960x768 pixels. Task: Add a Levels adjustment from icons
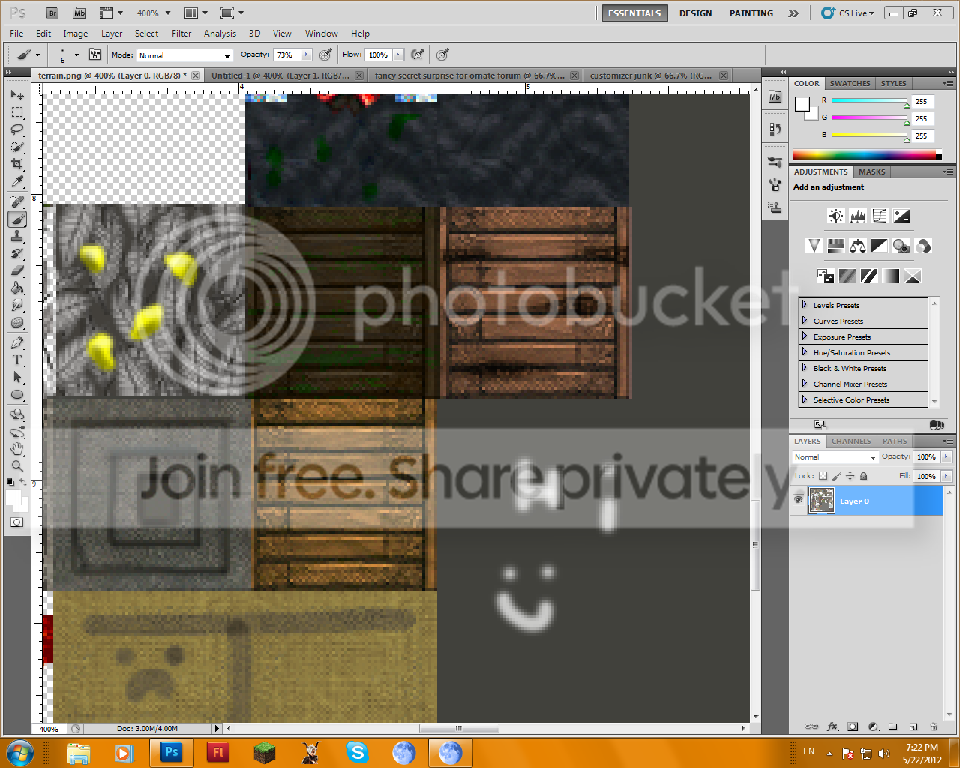point(858,216)
